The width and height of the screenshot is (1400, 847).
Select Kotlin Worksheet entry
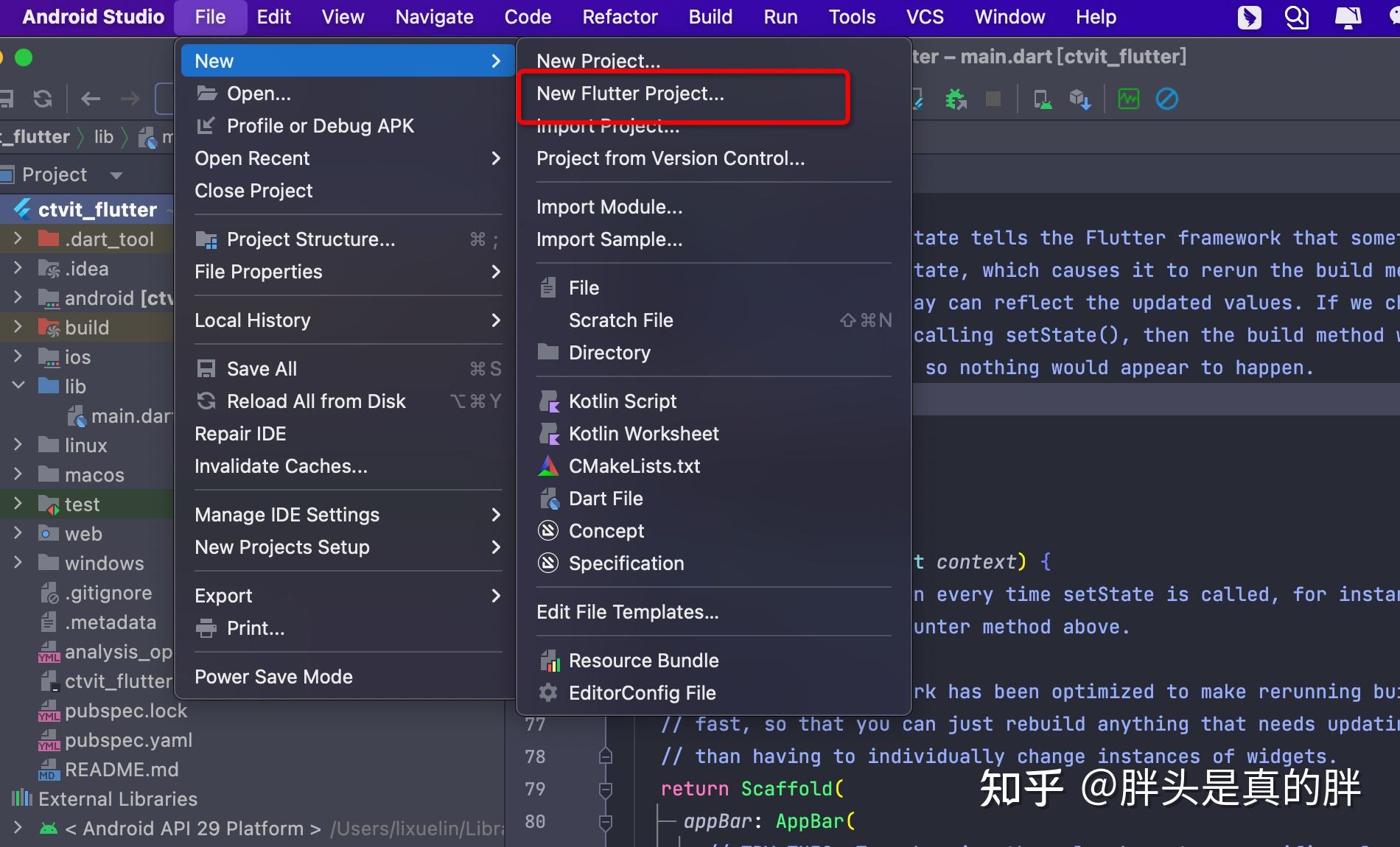pyautogui.click(x=714, y=433)
